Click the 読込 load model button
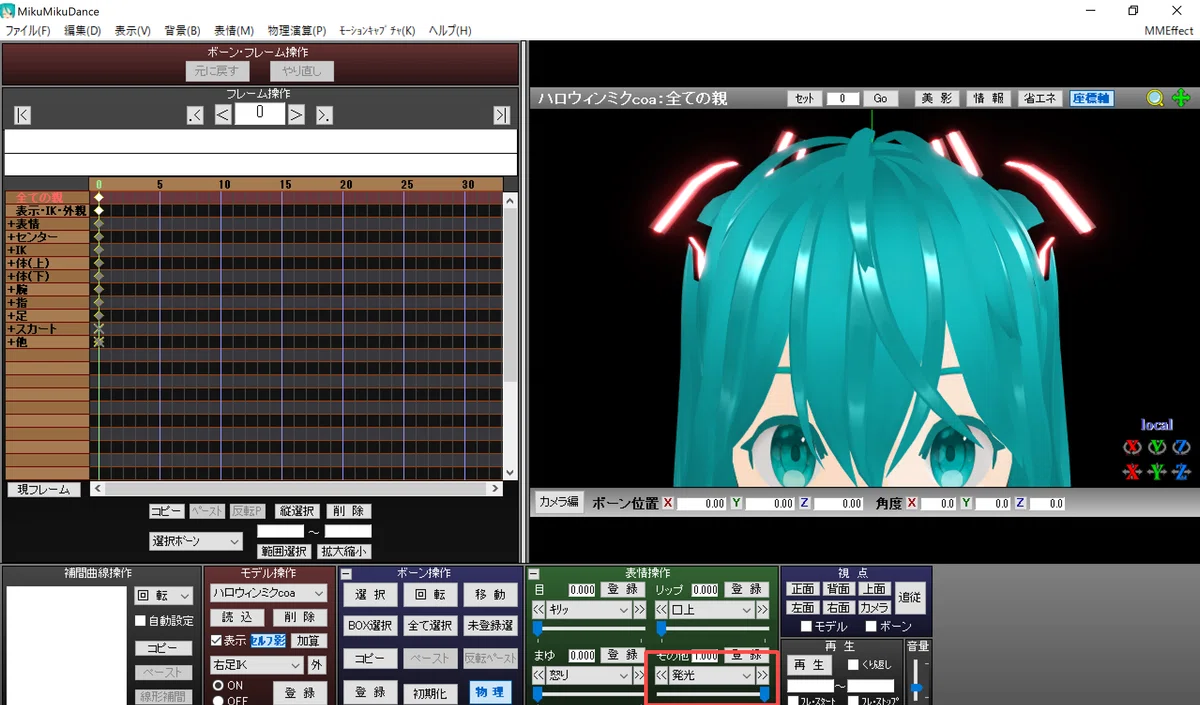The width and height of the screenshot is (1200, 705). pyautogui.click(x=236, y=617)
